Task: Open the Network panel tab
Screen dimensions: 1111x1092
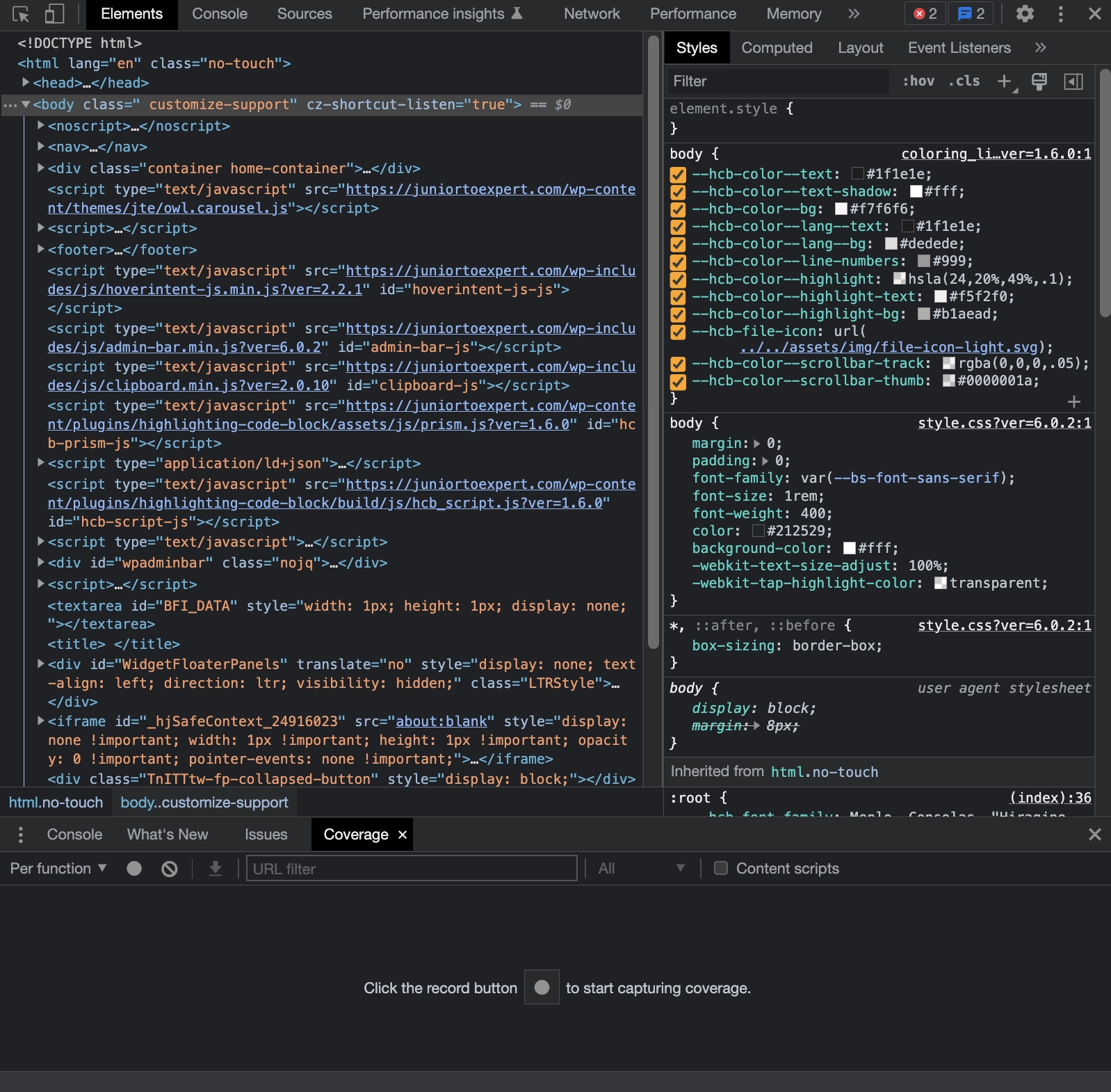Action: click(x=592, y=14)
